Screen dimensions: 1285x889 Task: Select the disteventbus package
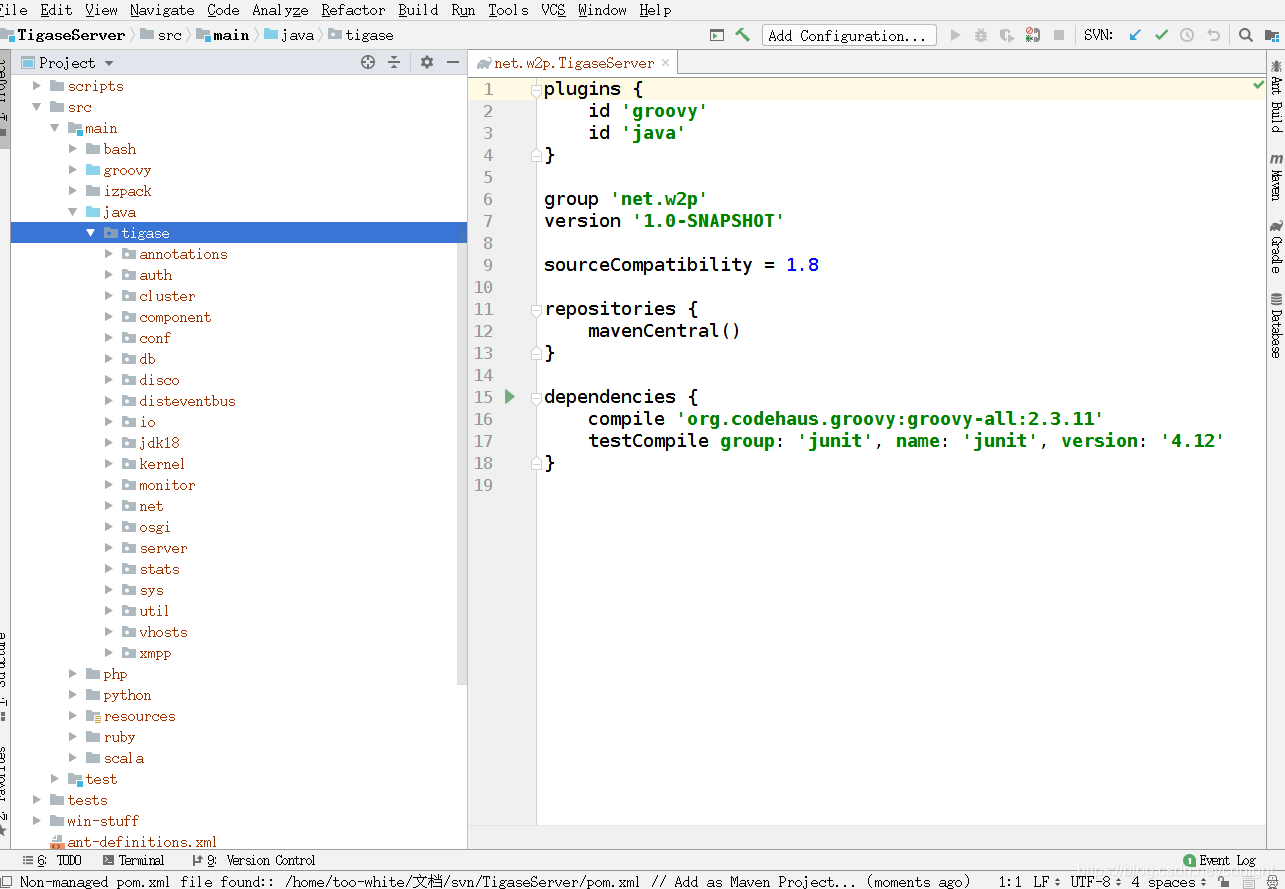(x=187, y=401)
